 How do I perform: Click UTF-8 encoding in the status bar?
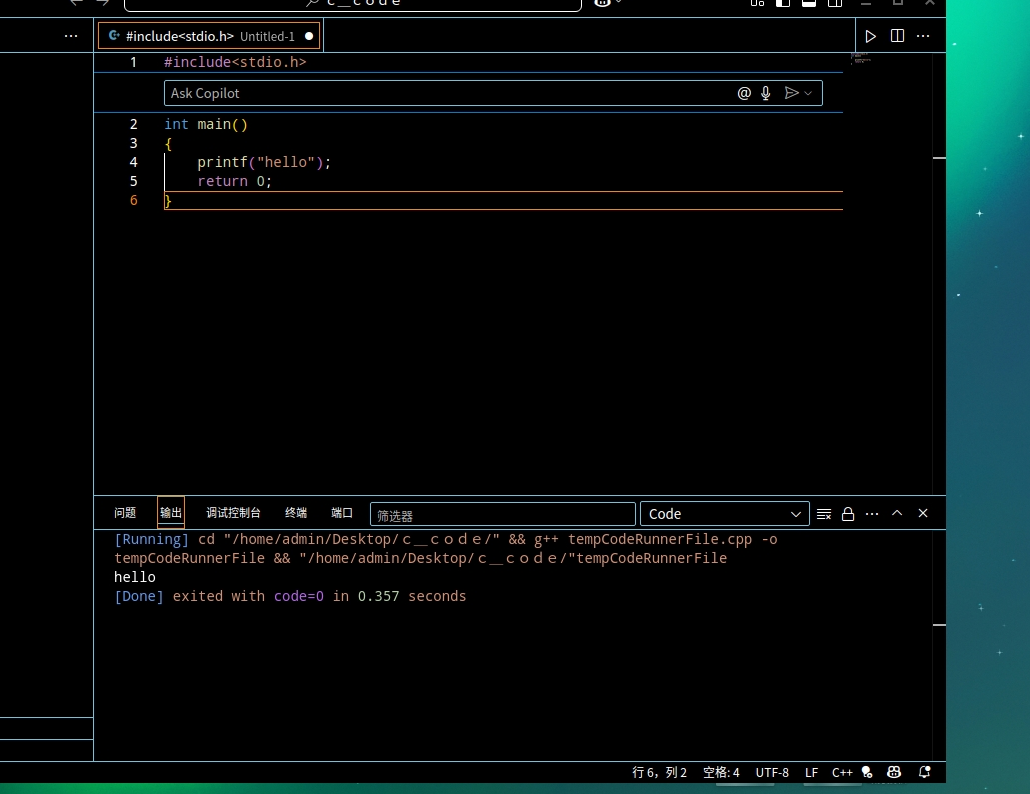coord(772,772)
